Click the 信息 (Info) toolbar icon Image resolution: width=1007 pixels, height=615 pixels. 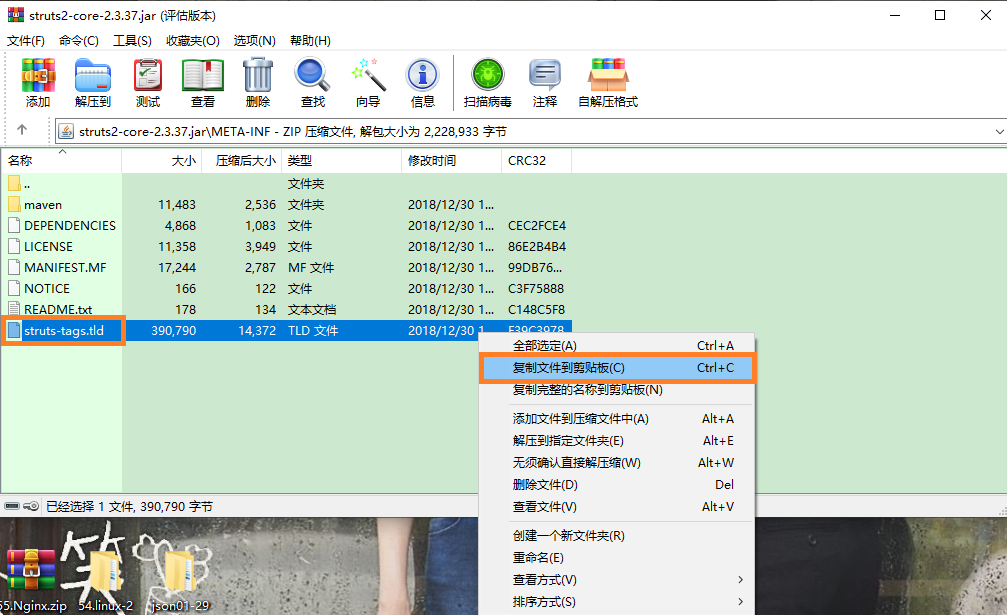(422, 82)
